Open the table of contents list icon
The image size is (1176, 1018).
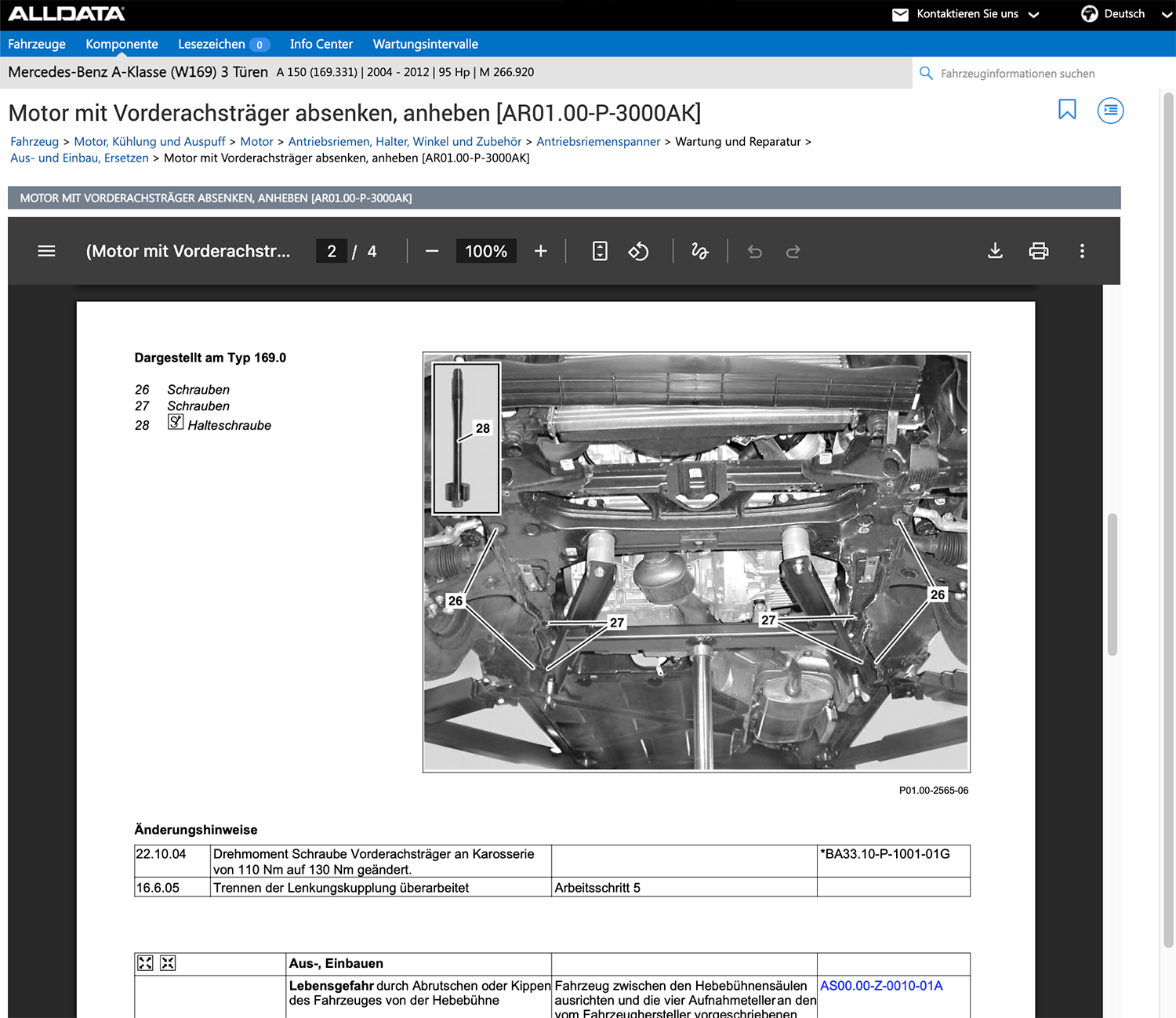[x=1110, y=111]
